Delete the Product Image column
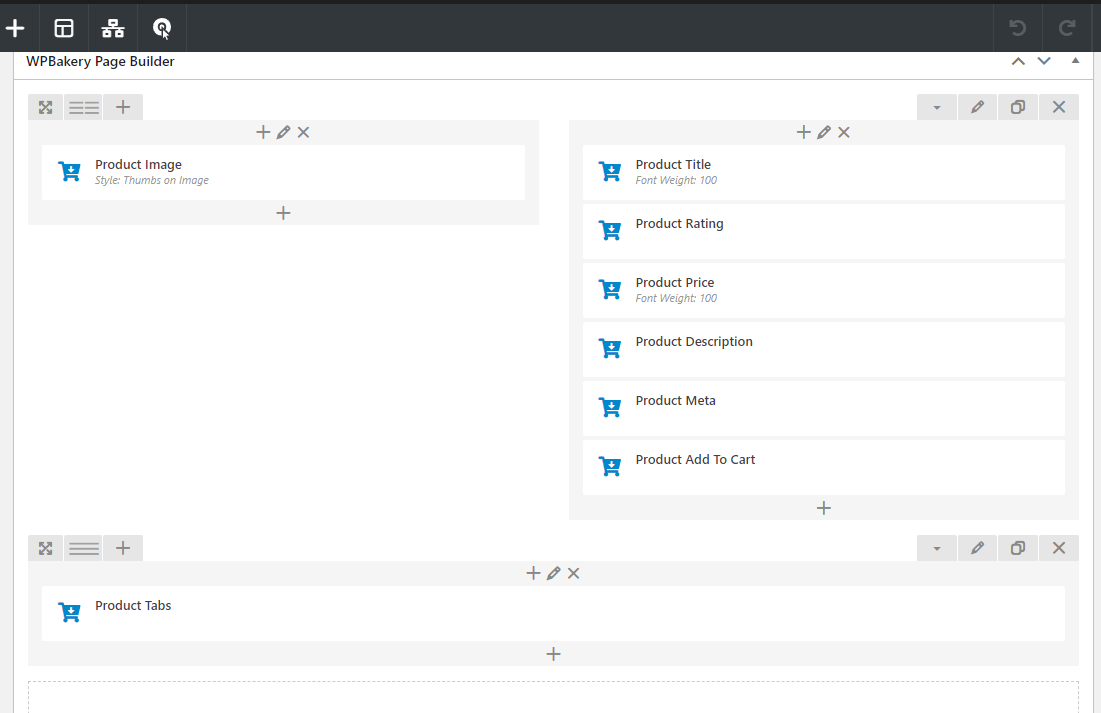This screenshot has height=713, width=1101. [303, 132]
